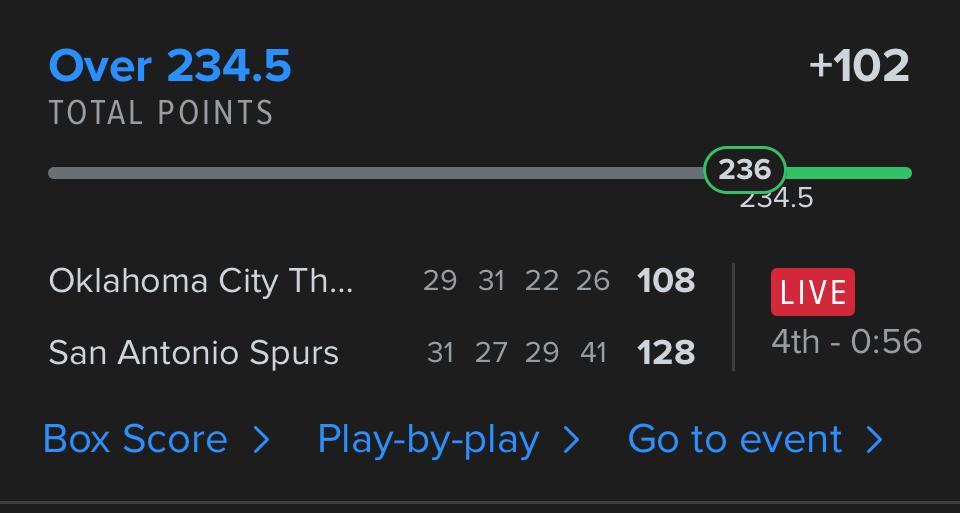Tap the +102 odds value

[x=859, y=67]
